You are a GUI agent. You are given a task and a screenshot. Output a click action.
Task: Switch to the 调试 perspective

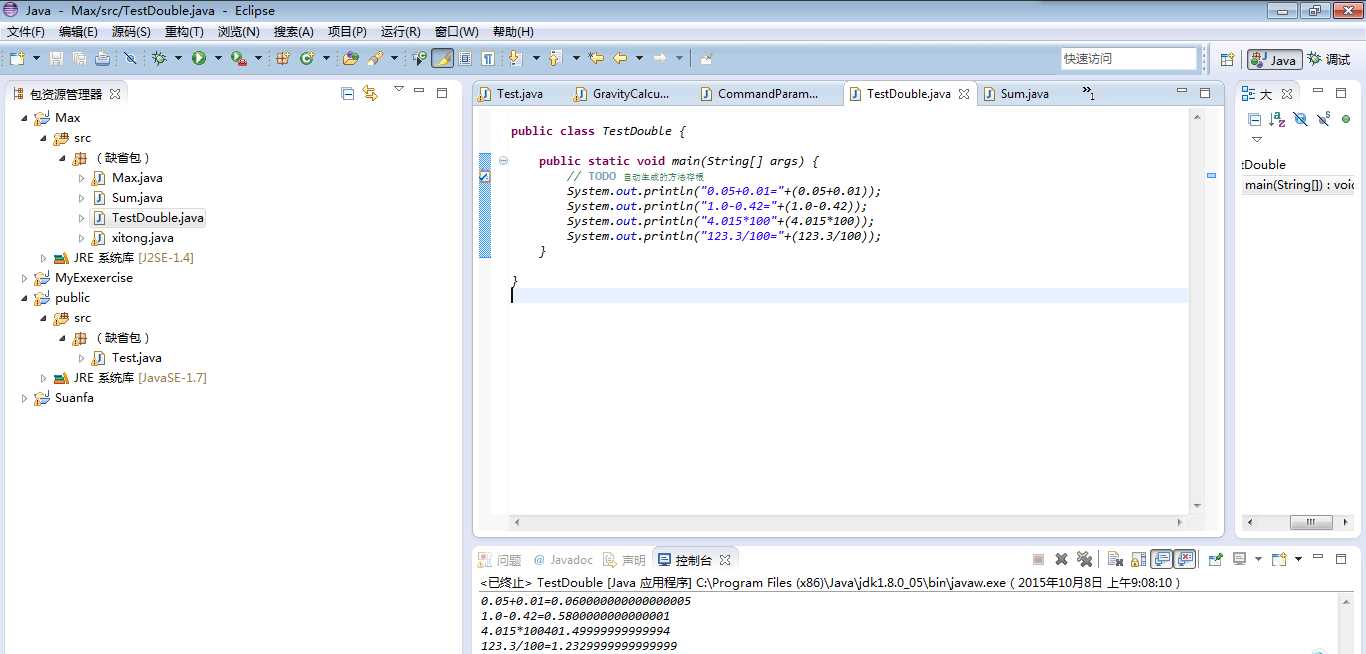coord(1329,59)
